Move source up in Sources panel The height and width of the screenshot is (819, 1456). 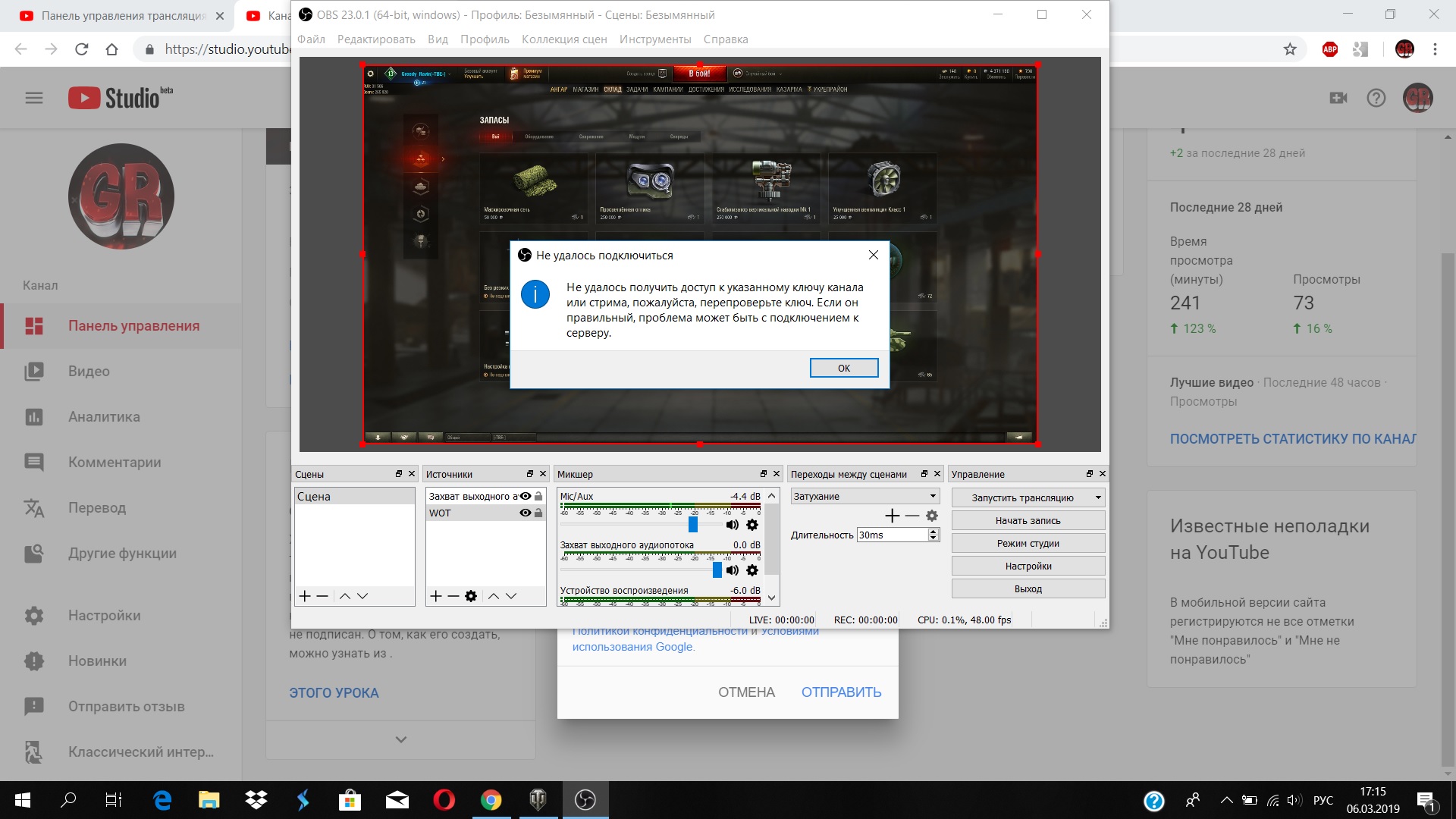[x=494, y=596]
